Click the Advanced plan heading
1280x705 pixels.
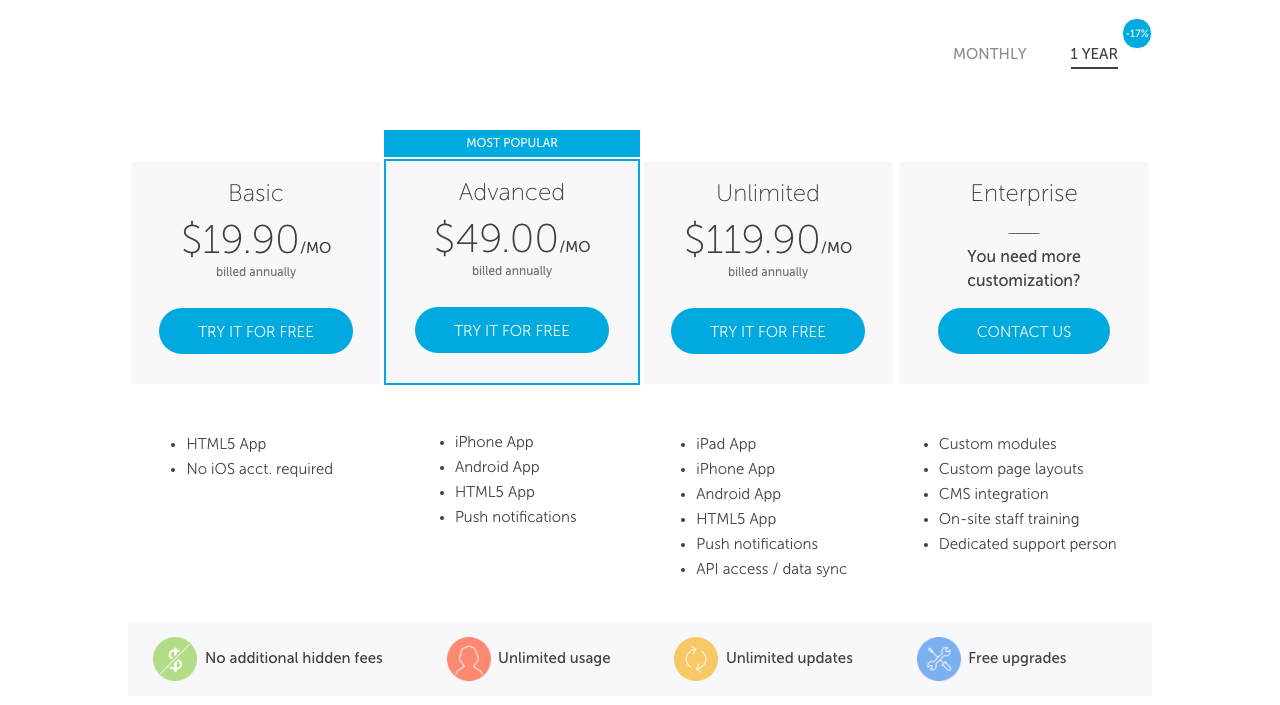tap(512, 192)
